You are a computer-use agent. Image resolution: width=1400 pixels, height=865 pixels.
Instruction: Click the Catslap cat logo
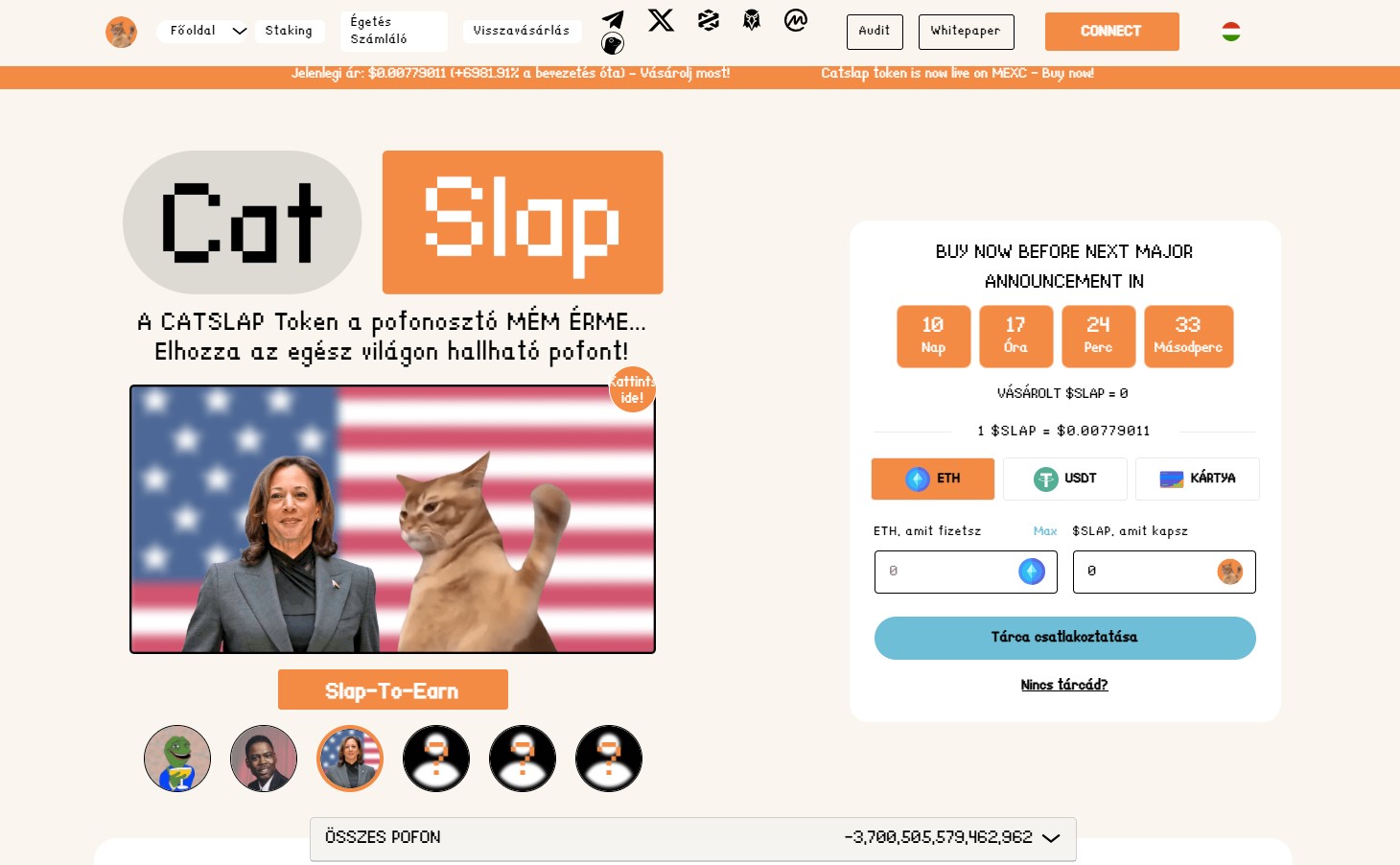tap(121, 32)
